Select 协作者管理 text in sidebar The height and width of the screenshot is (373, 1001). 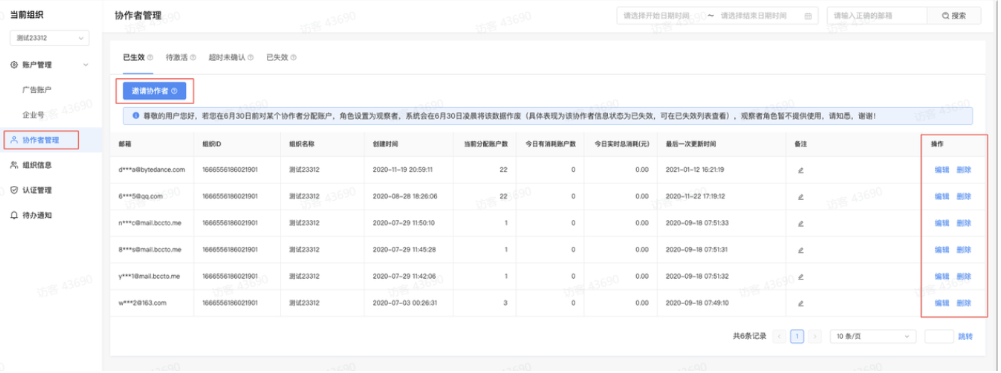coord(41,140)
